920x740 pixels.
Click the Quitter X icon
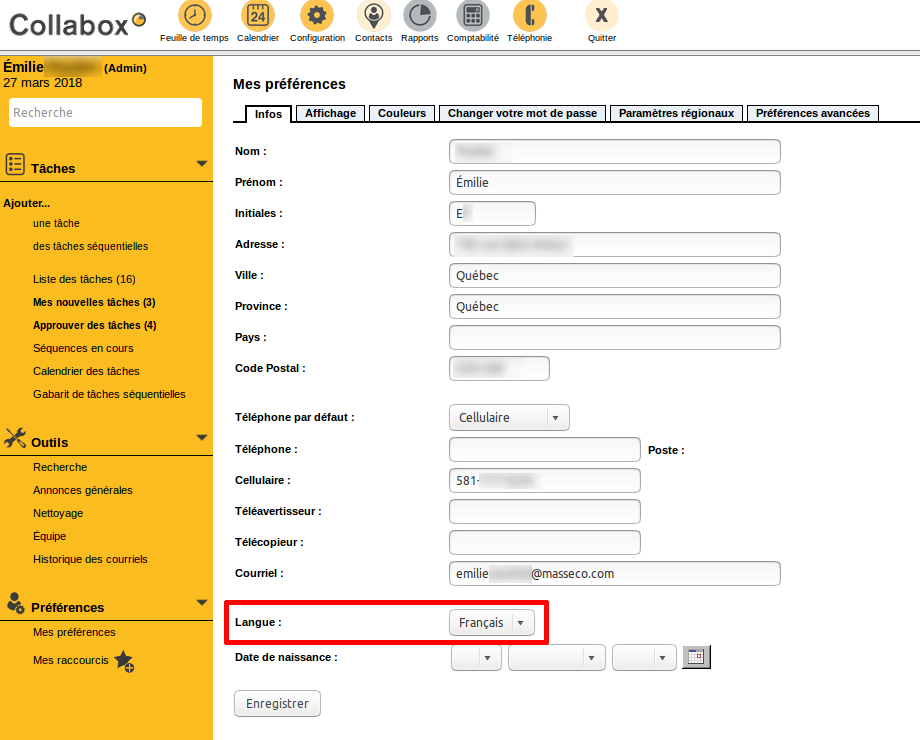[x=601, y=16]
